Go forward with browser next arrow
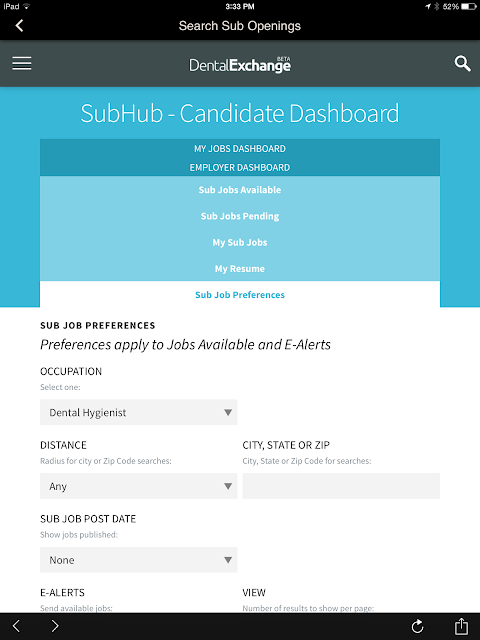 [55, 626]
